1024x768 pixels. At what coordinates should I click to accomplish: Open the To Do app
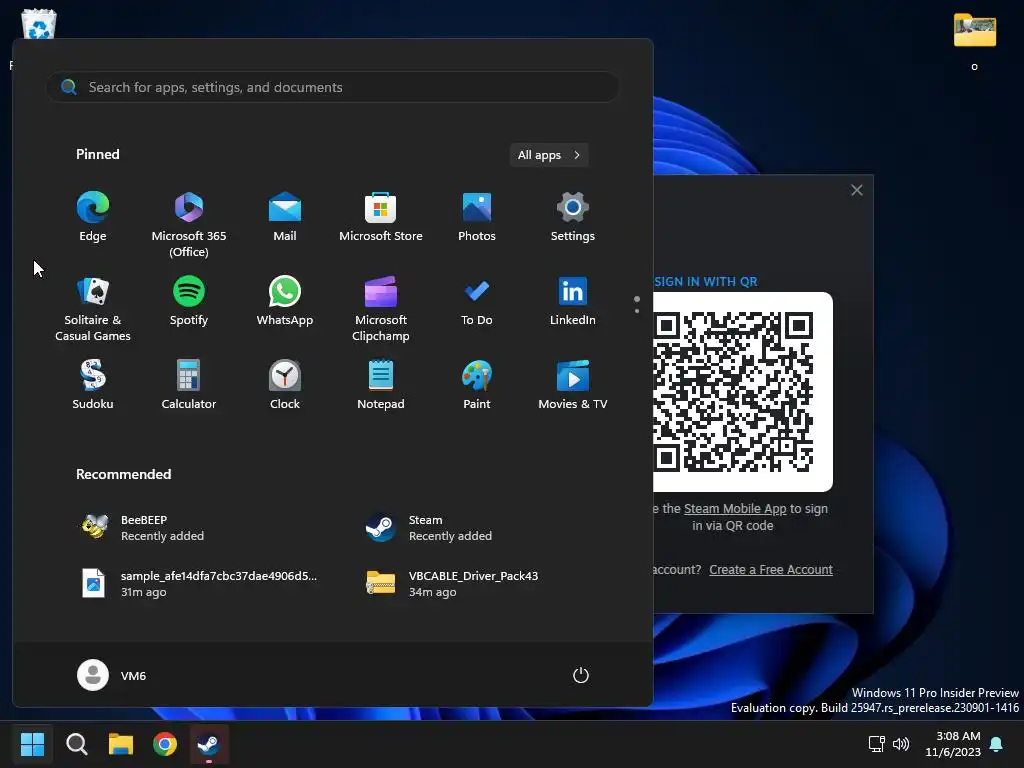coord(477,301)
